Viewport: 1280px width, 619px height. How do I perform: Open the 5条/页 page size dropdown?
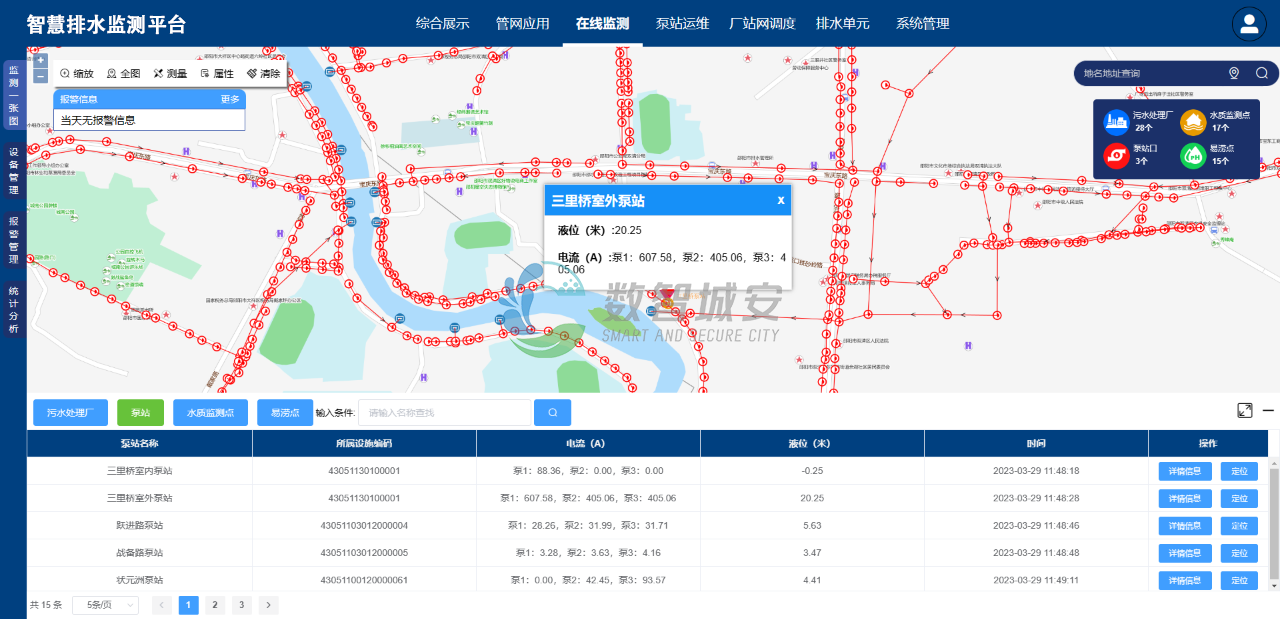point(105,605)
